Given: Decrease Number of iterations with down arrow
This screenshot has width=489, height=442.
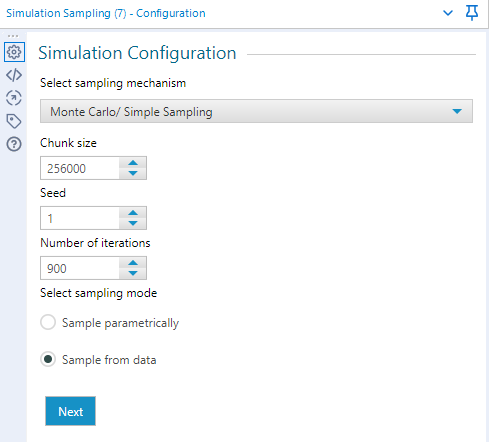Looking at the screenshot, I should coord(133,273).
